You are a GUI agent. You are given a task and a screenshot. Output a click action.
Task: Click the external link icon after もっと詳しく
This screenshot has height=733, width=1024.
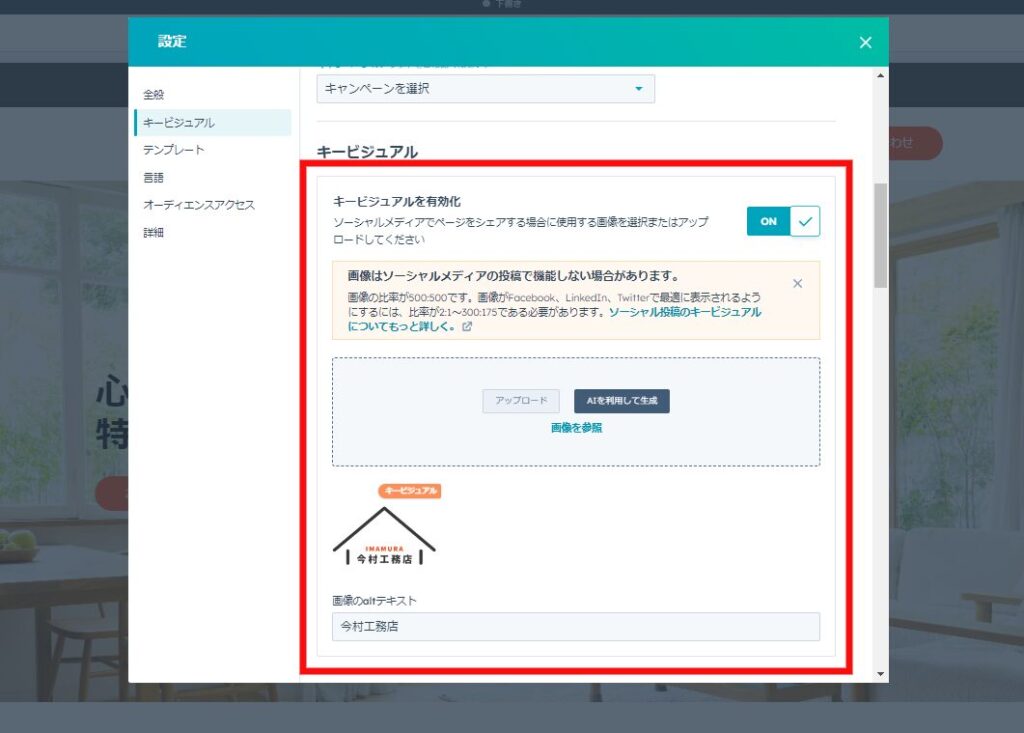coord(467,326)
